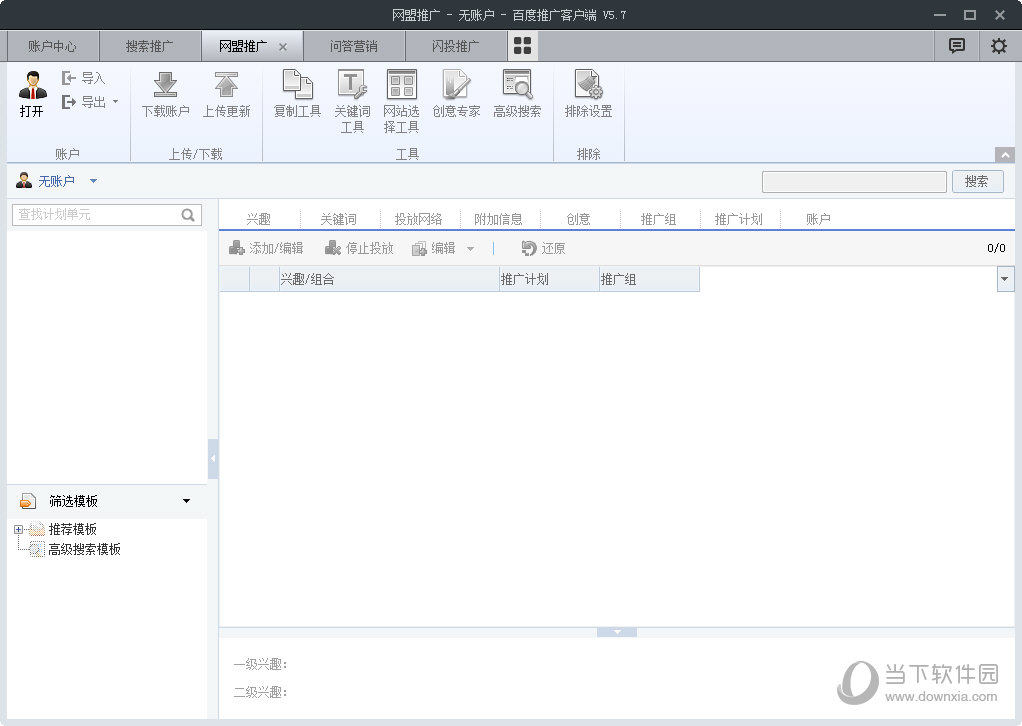The width and height of the screenshot is (1022, 726).
Task: Click the 导入 import button
Action: click(84, 78)
